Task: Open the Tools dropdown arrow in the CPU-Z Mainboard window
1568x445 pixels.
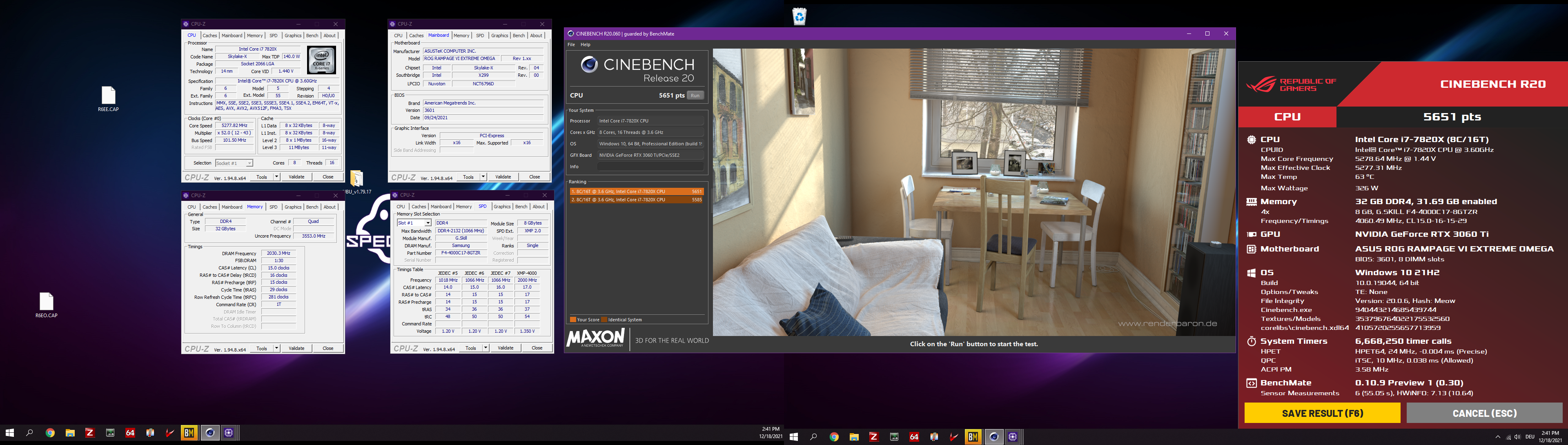Action: [483, 177]
